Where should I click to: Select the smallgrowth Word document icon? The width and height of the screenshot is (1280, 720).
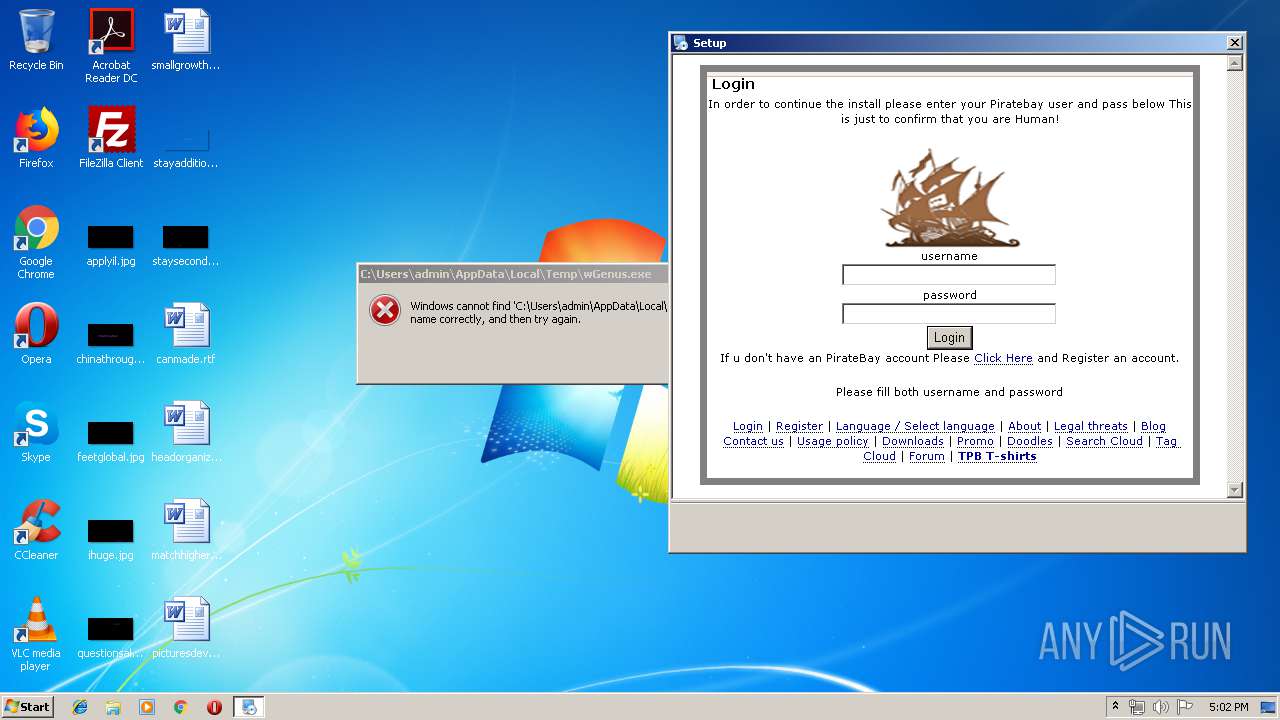click(186, 40)
